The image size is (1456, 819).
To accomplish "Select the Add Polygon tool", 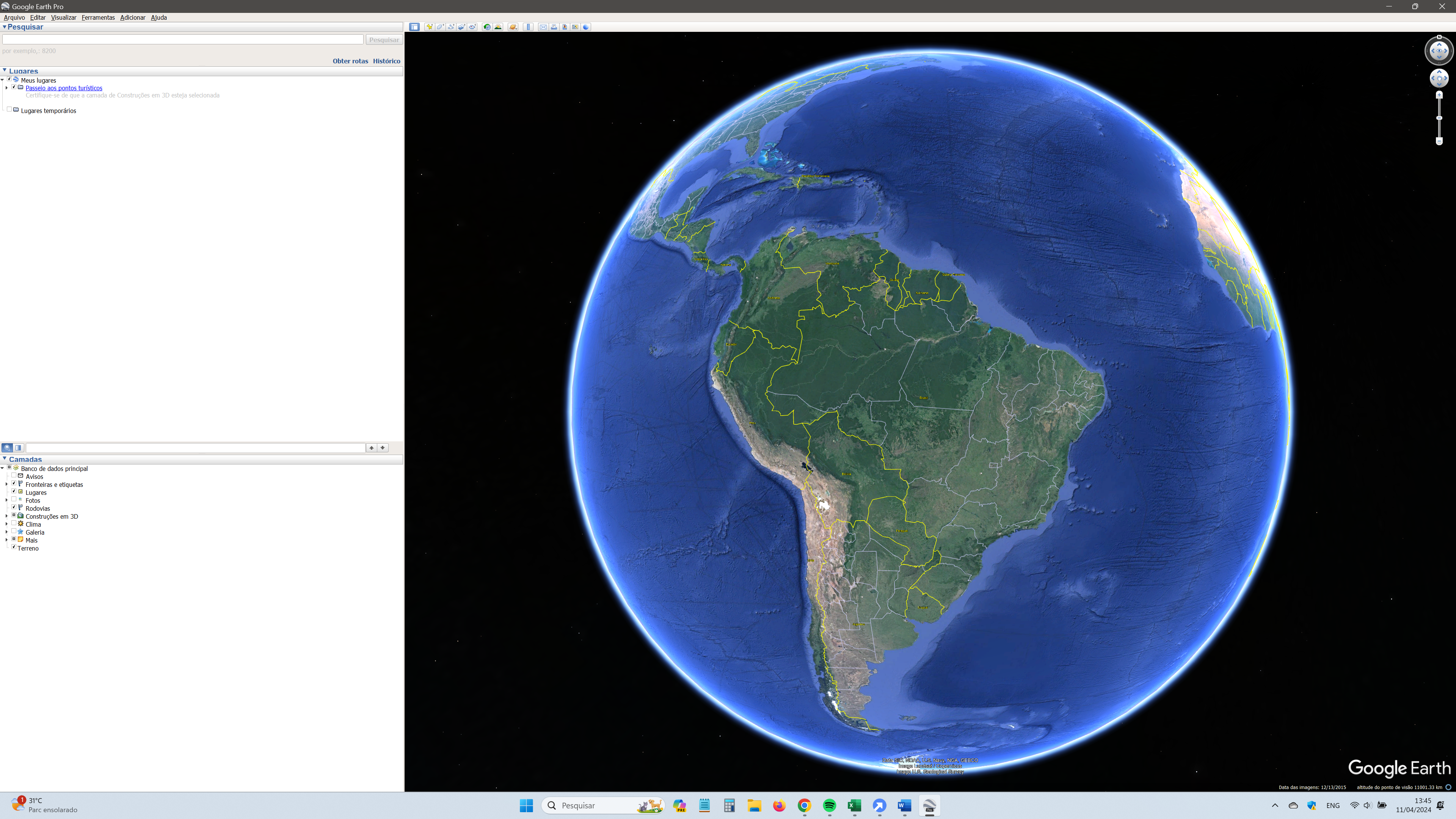I will click(440, 27).
